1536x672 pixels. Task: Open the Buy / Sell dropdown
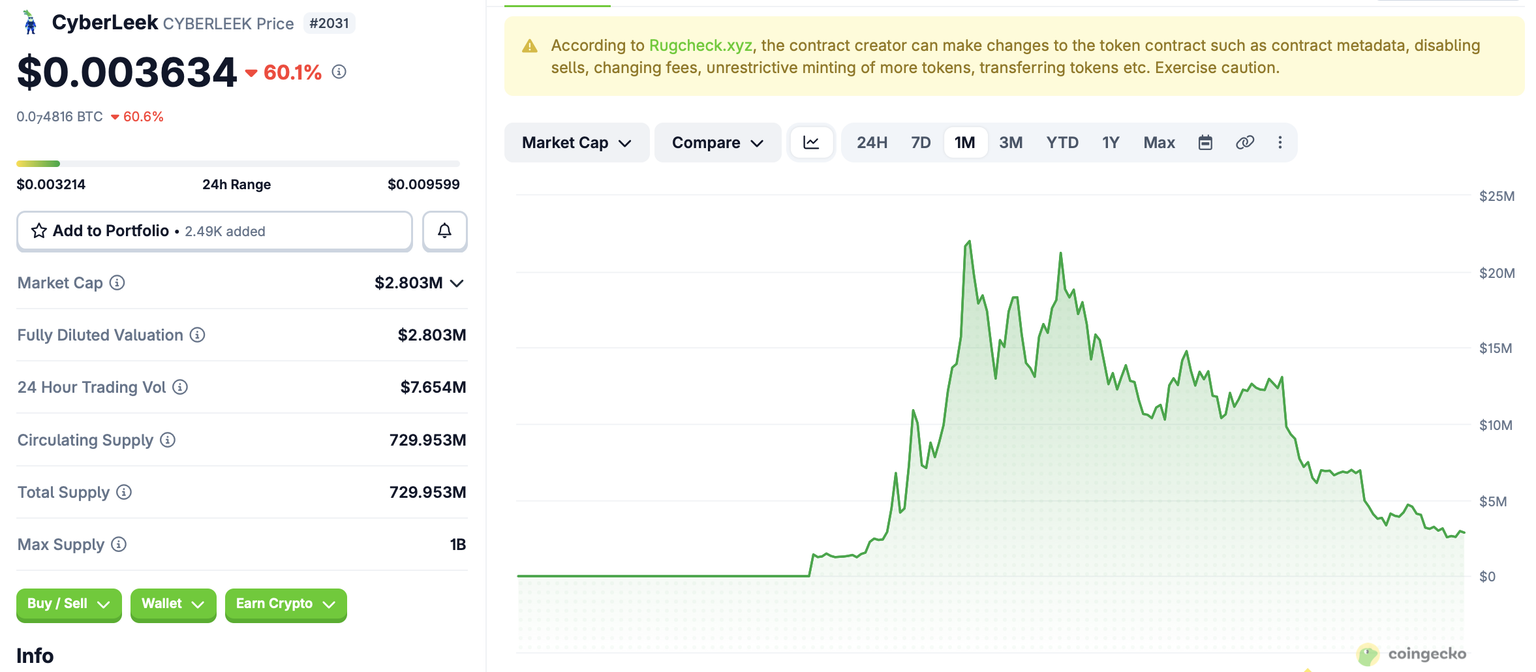[x=69, y=604]
